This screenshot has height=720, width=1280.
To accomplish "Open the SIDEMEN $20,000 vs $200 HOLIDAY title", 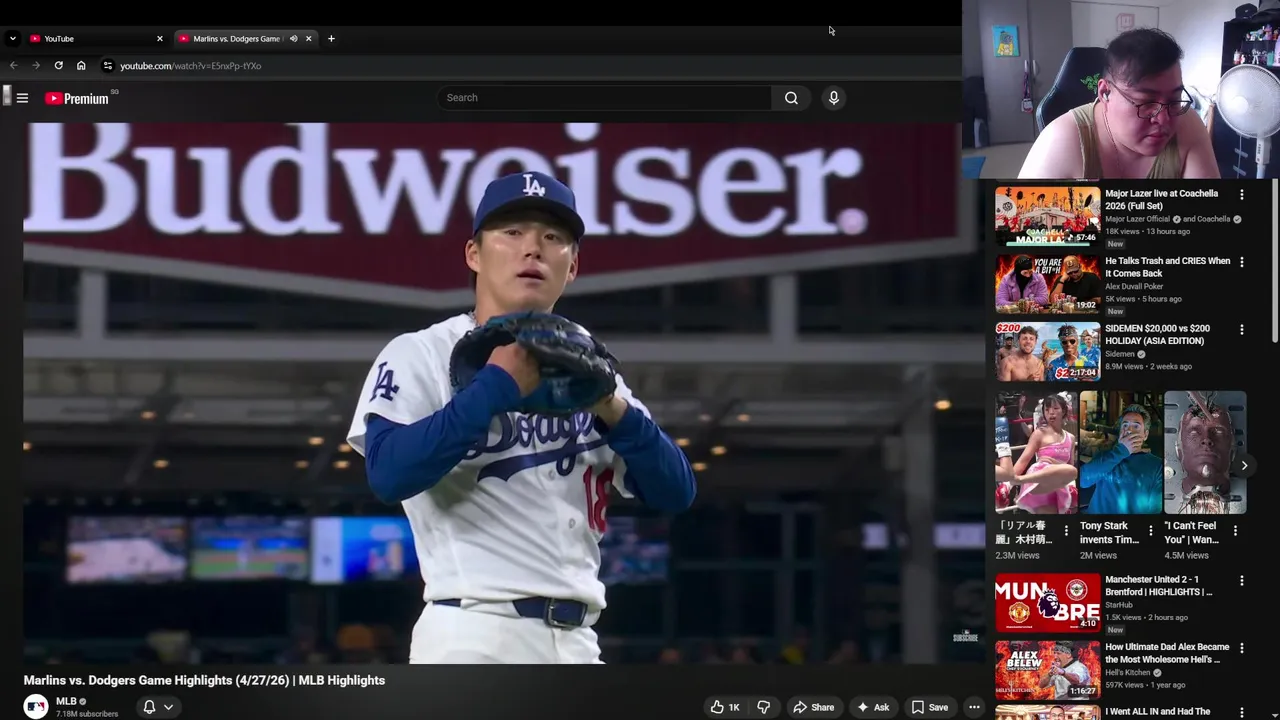I will click(x=1157, y=334).
